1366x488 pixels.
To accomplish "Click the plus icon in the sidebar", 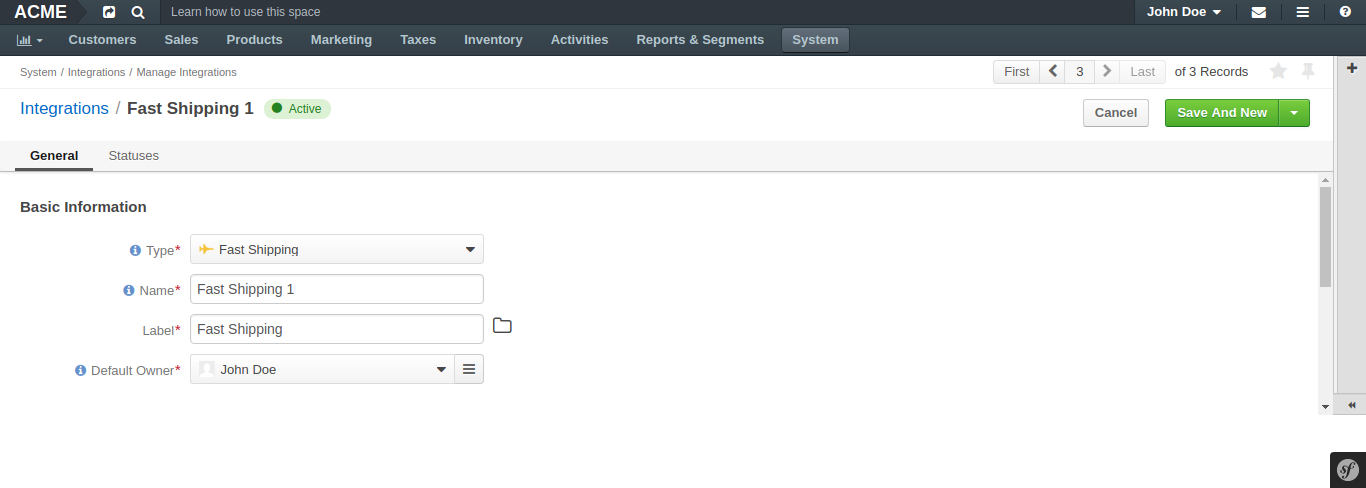I will (x=1352, y=68).
